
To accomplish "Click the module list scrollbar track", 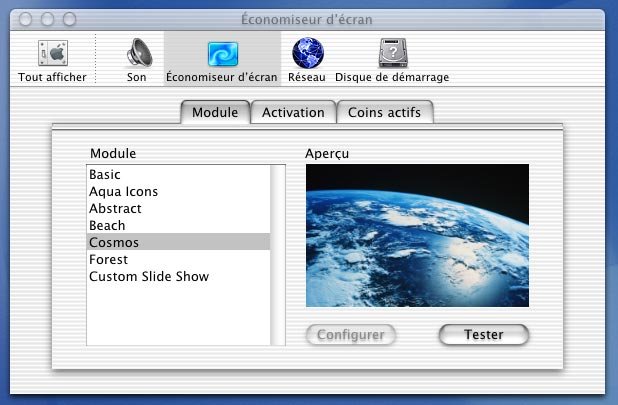I will click(x=277, y=255).
